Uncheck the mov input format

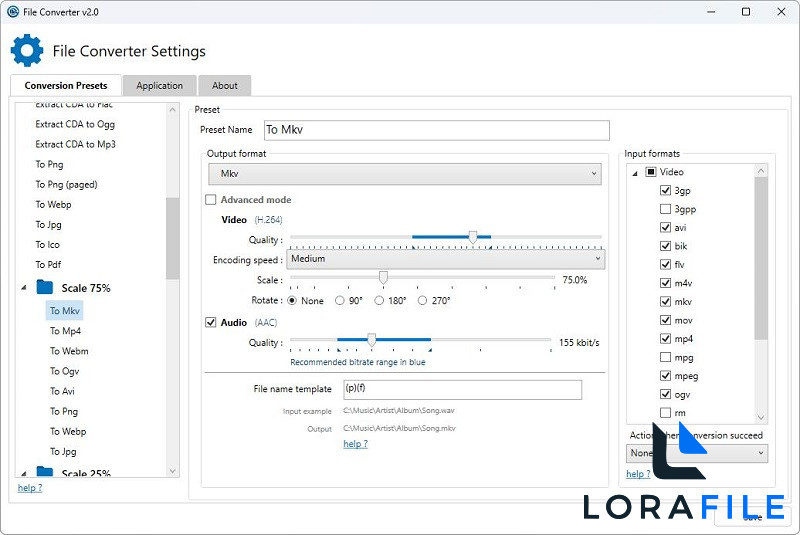pos(665,320)
